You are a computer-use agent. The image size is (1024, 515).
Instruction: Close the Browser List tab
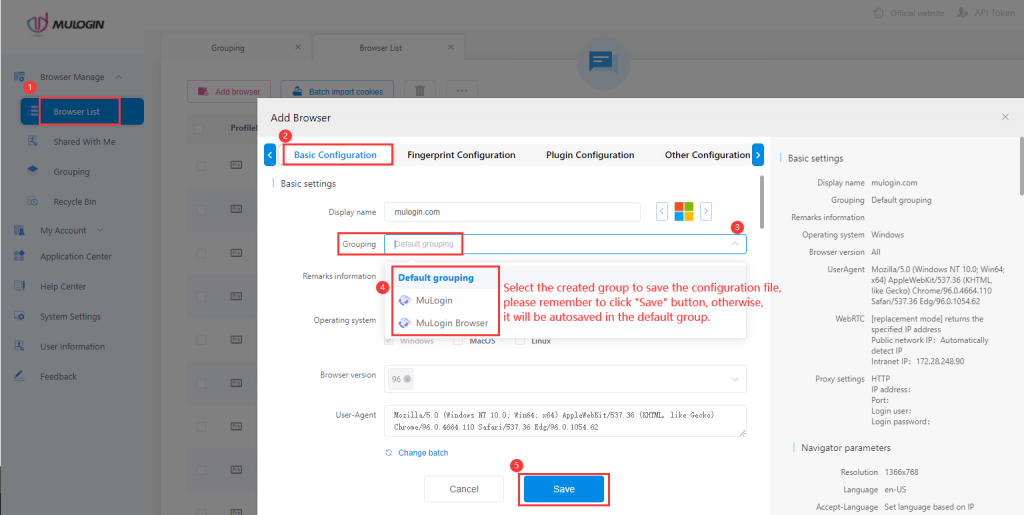[x=451, y=48]
